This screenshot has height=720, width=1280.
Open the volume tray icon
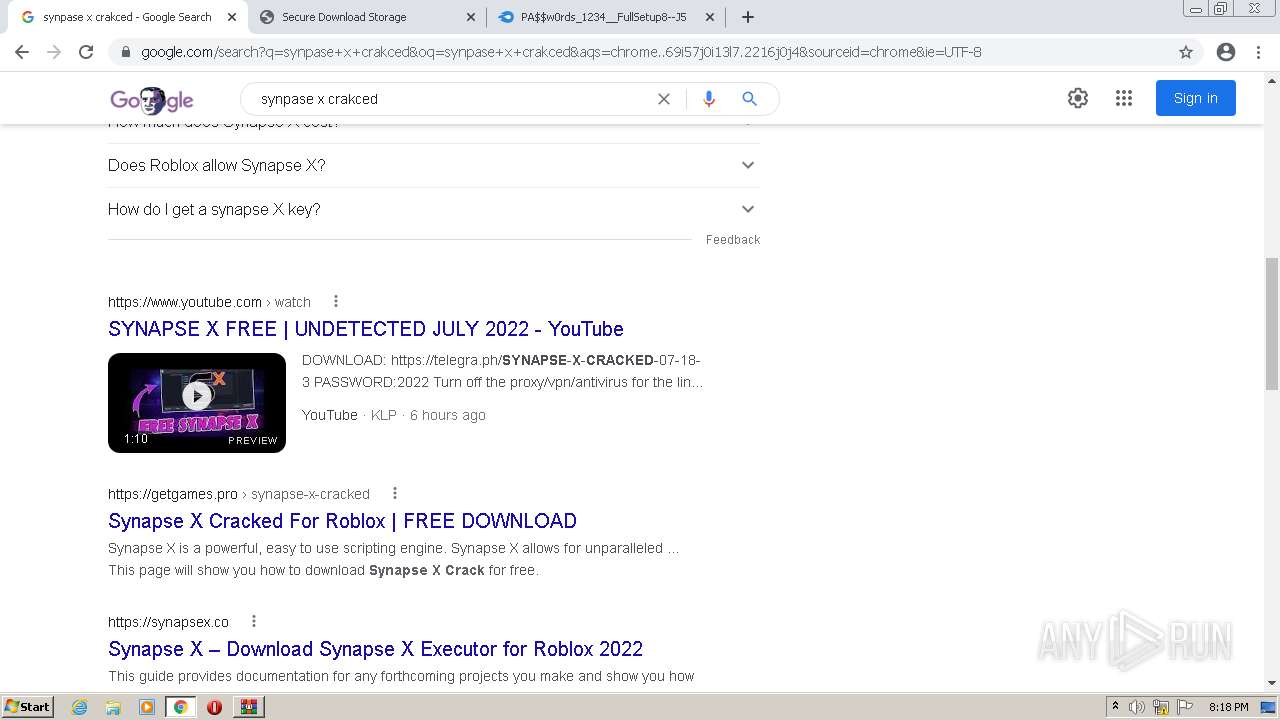click(1137, 707)
